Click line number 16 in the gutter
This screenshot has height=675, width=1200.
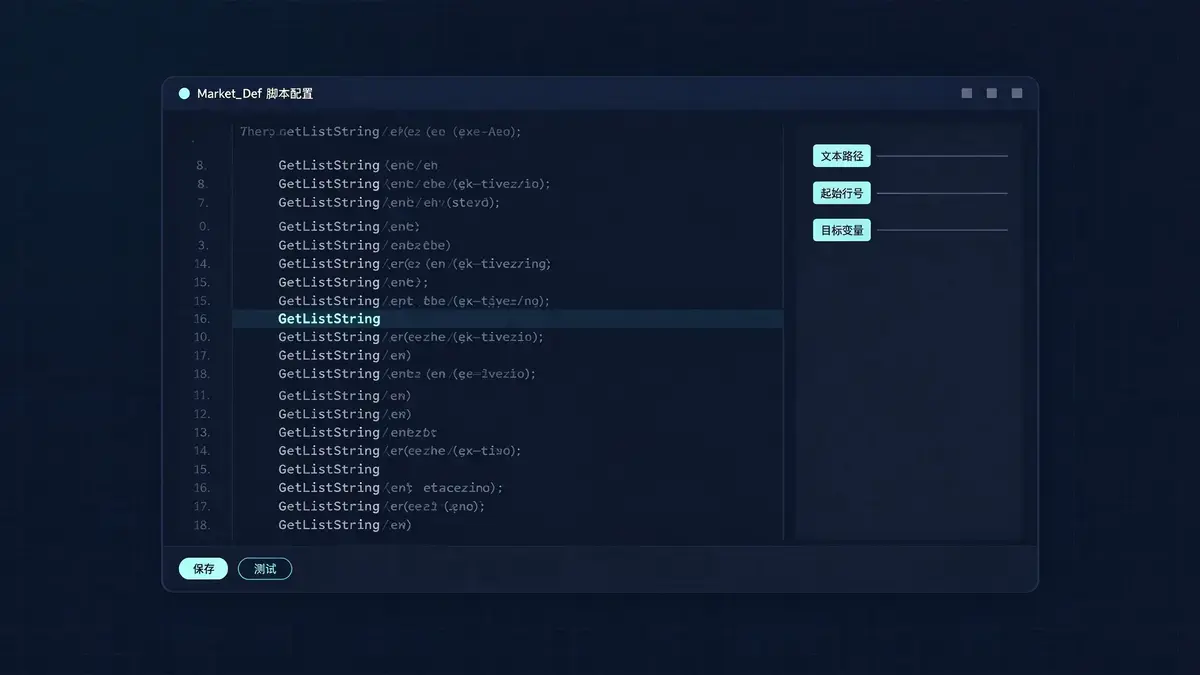(x=202, y=319)
